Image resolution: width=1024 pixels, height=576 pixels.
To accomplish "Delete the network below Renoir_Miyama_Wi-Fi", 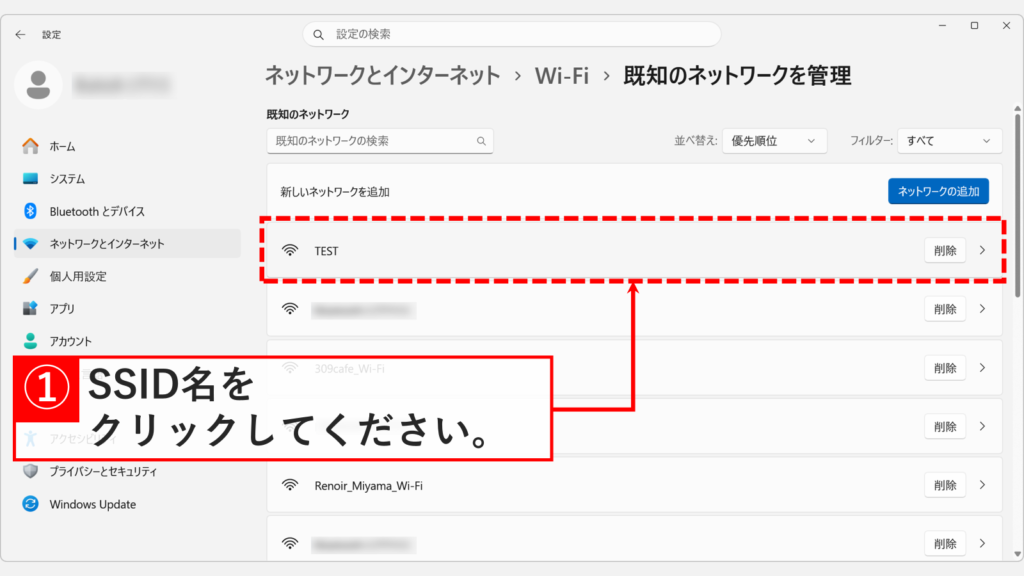I will pyautogui.click(x=944, y=543).
